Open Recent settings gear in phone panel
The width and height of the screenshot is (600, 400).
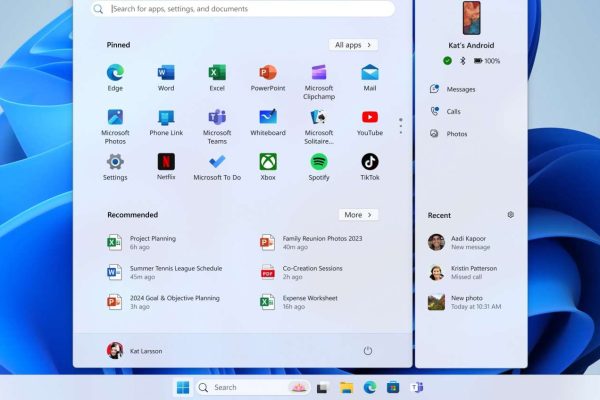tap(510, 215)
